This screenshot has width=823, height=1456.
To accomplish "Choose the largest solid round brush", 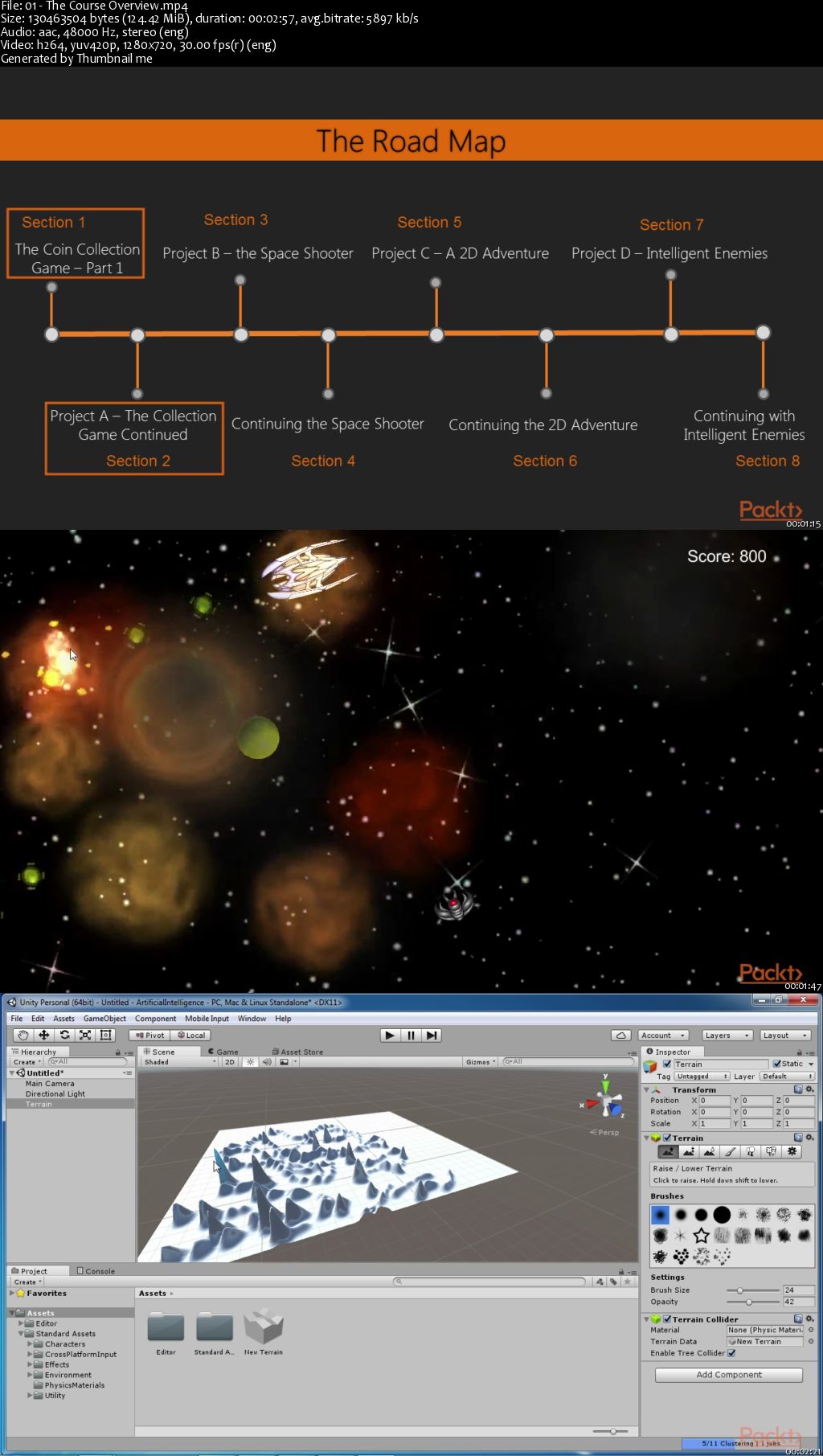I will click(x=722, y=1214).
